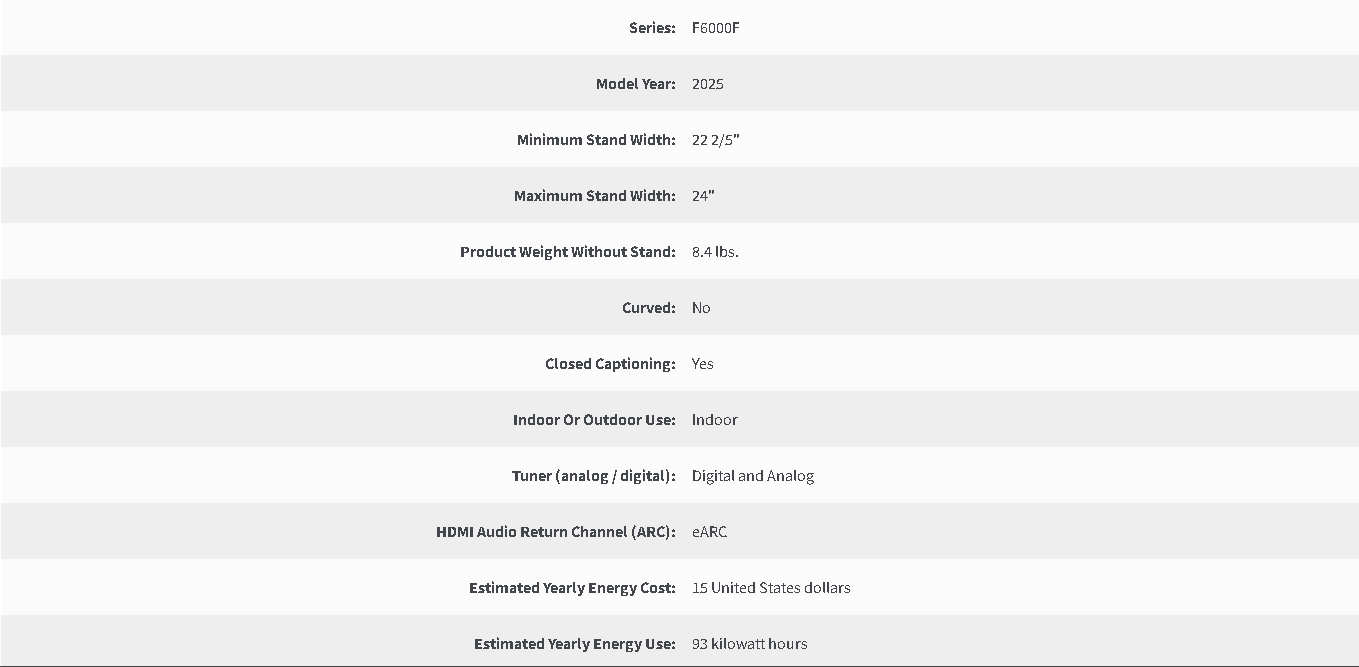
Task: Select the Digital and Analog tuner value
Action: click(753, 476)
